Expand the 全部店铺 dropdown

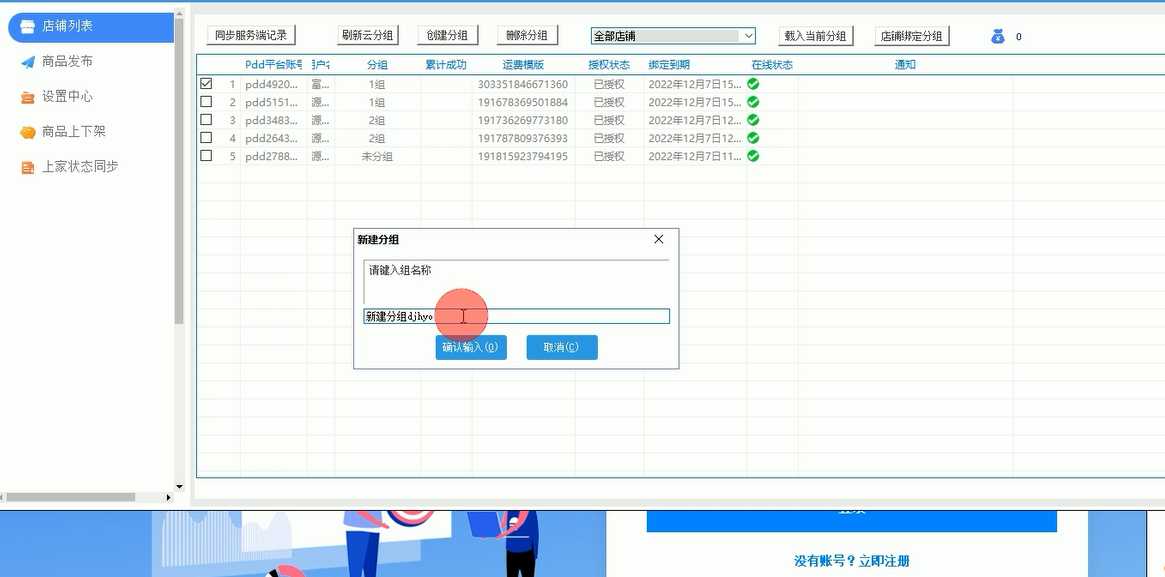747,36
